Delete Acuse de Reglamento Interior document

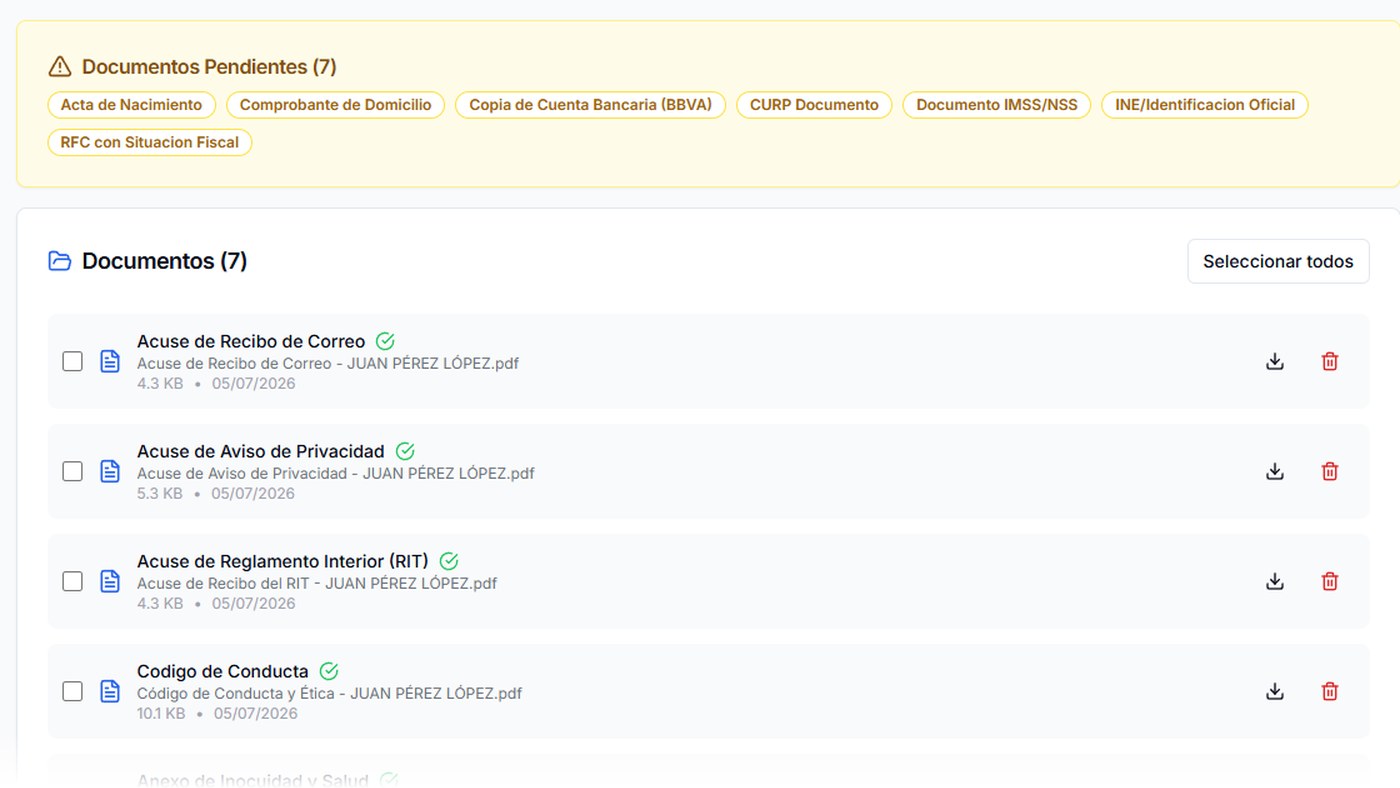(1330, 582)
